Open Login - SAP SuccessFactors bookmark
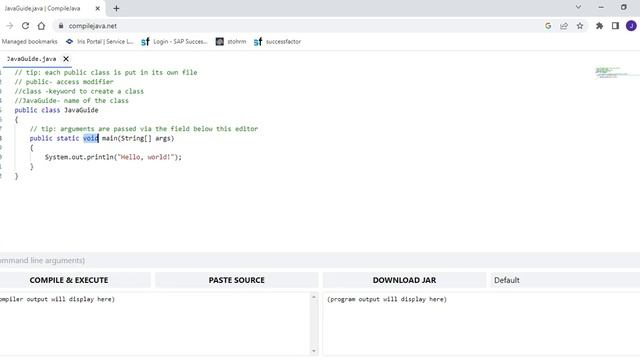 (174, 42)
